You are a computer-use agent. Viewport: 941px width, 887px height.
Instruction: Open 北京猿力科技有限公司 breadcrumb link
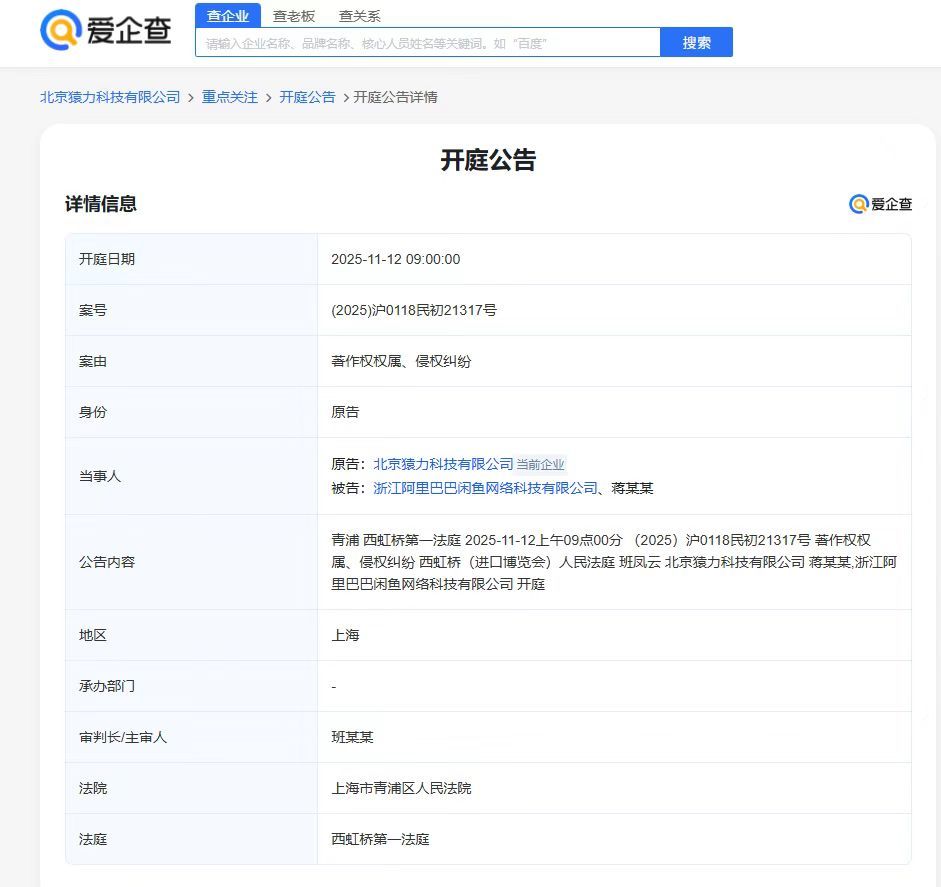(x=110, y=97)
